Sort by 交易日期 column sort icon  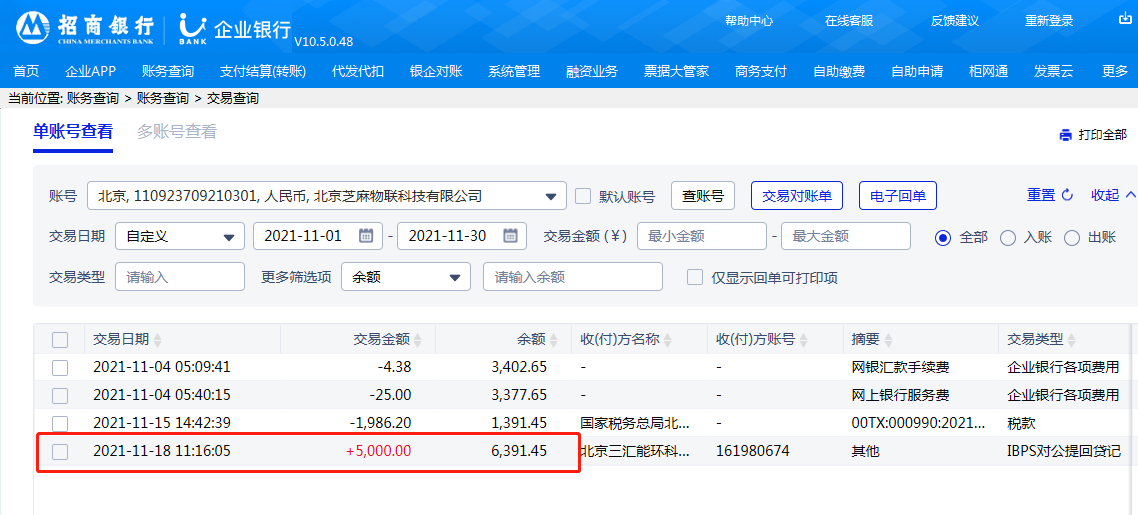pos(158,340)
